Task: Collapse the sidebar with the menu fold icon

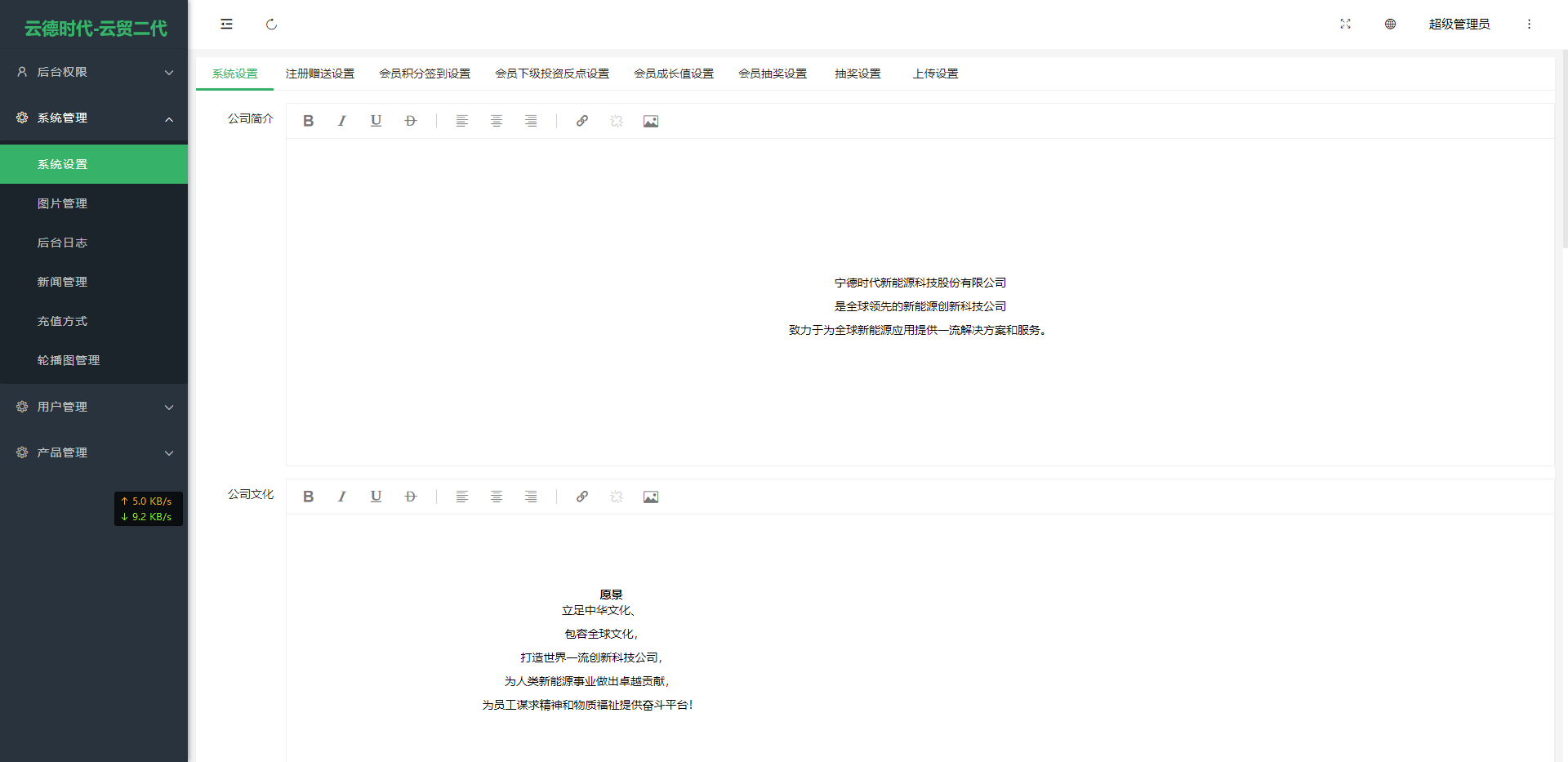Action: coord(226,25)
